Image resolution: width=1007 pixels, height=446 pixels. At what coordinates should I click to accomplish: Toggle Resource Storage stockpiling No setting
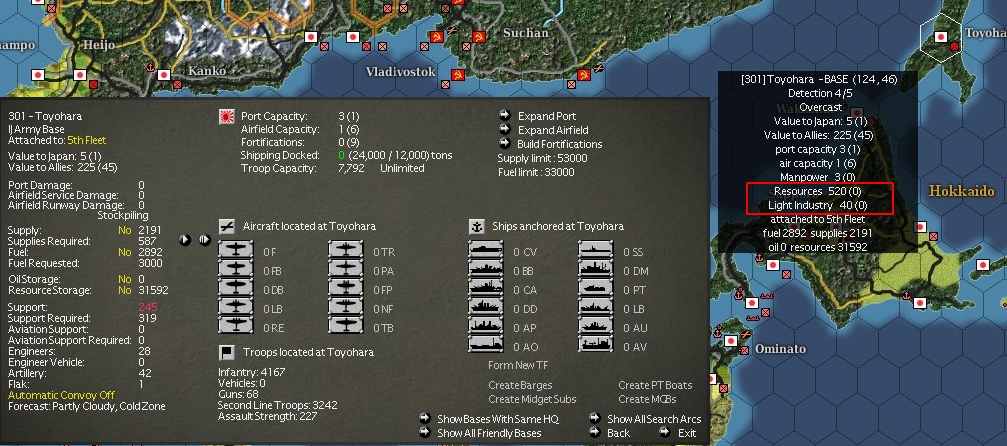pos(125,290)
